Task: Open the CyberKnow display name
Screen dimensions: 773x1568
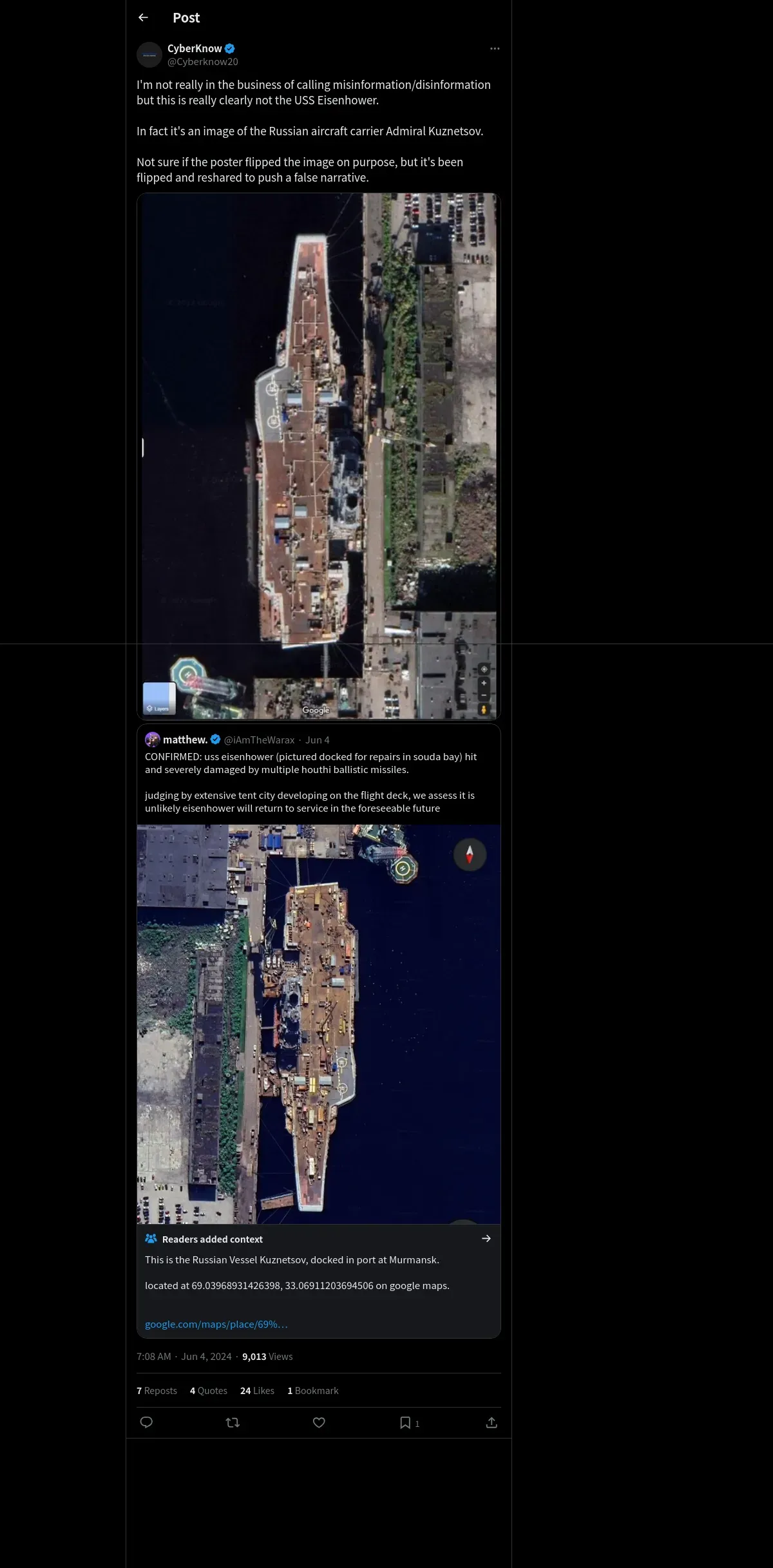Action: click(x=195, y=48)
